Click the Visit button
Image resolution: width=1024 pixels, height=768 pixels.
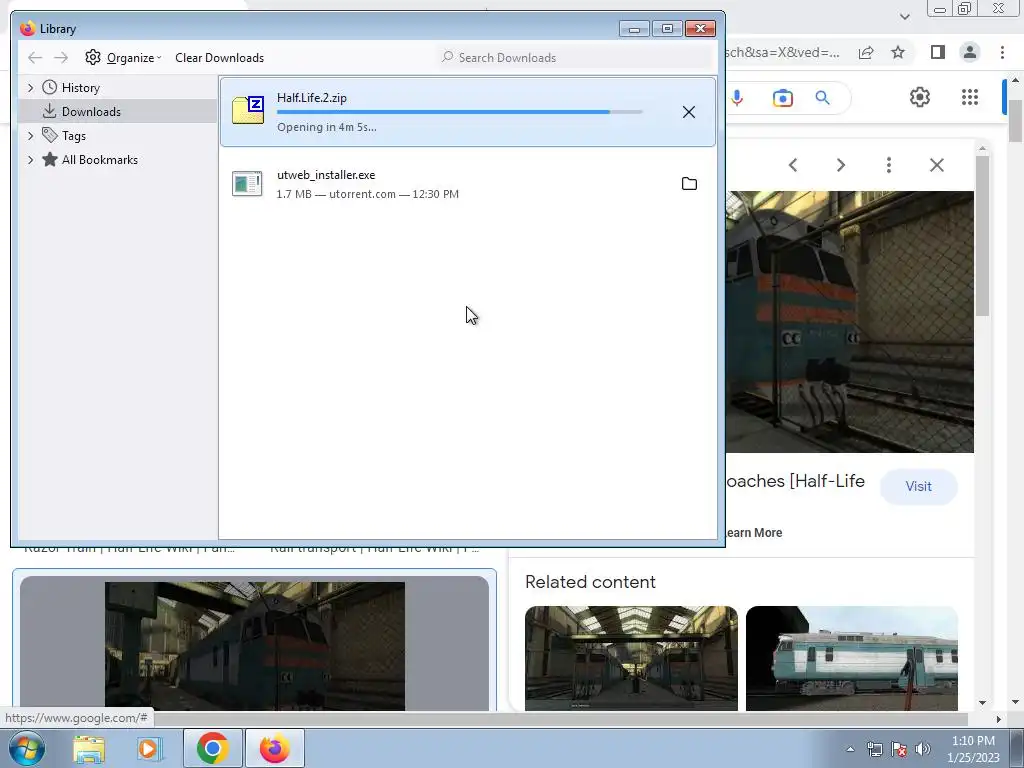(x=918, y=487)
